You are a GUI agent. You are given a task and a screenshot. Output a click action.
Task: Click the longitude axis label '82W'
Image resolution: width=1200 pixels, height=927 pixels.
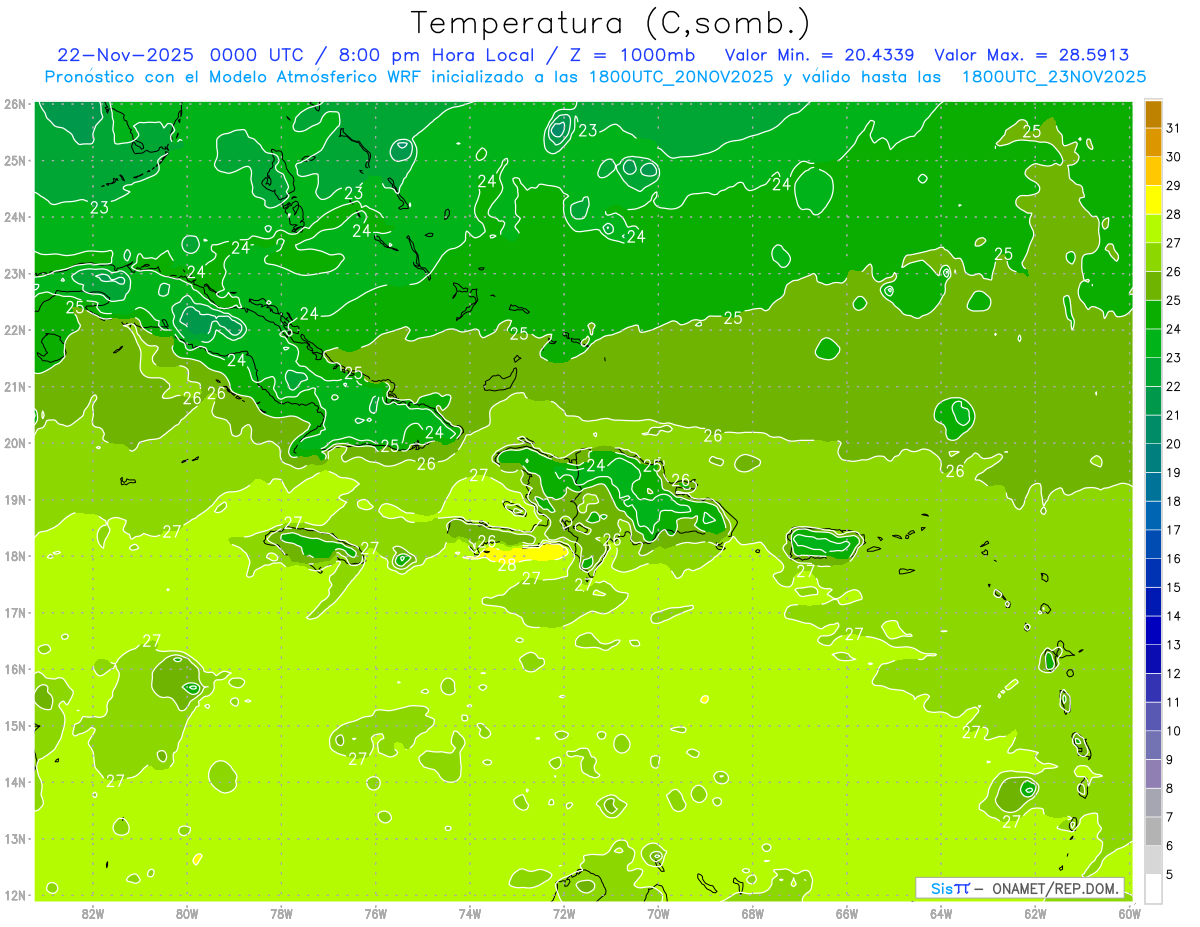[x=92, y=913]
